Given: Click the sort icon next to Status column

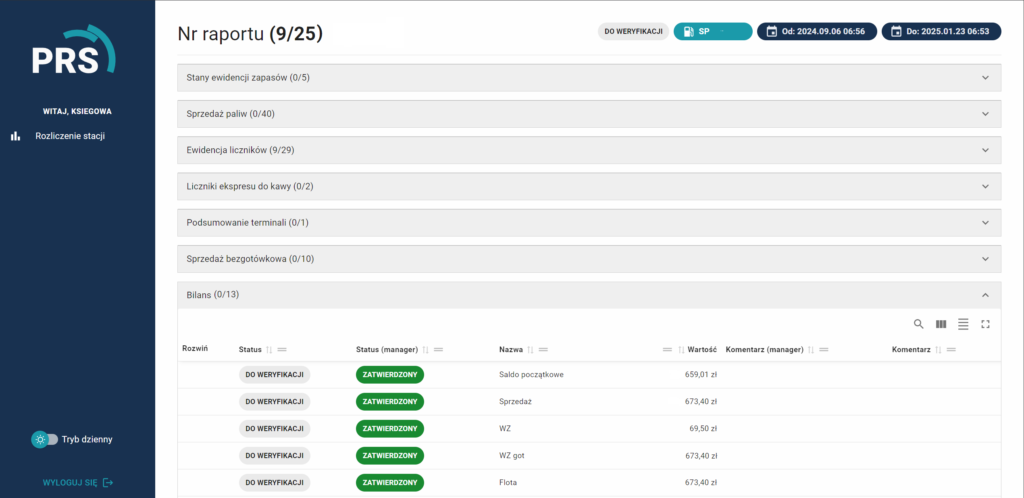Looking at the screenshot, I should click(269, 350).
